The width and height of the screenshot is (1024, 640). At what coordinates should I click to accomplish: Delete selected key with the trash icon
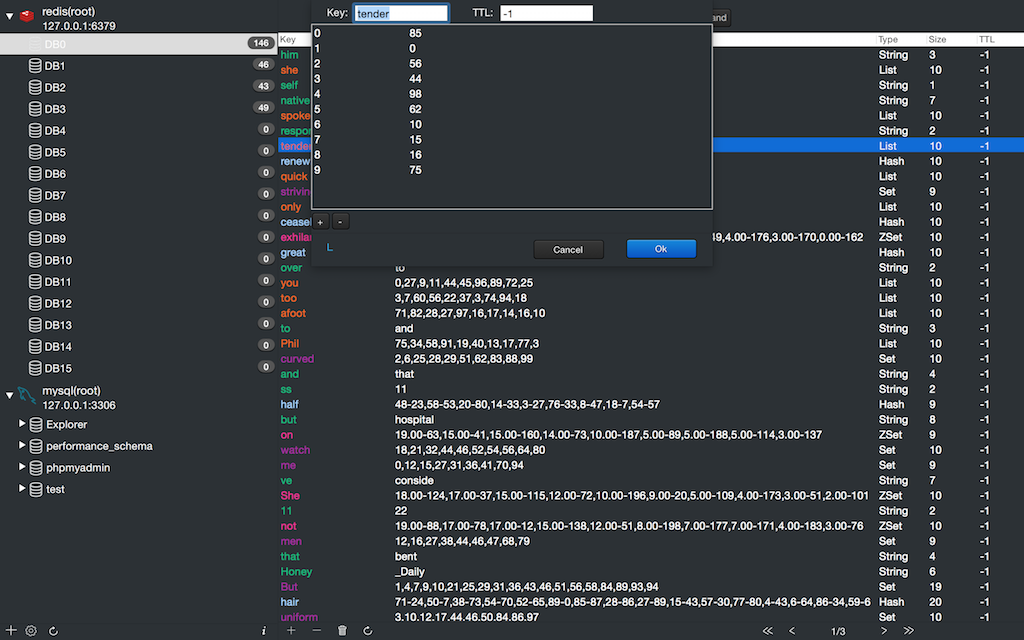pos(342,631)
